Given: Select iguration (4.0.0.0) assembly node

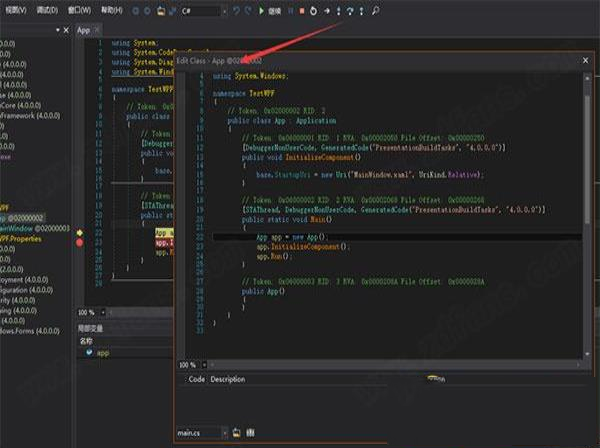Looking at the screenshot, I should (x=26, y=290).
